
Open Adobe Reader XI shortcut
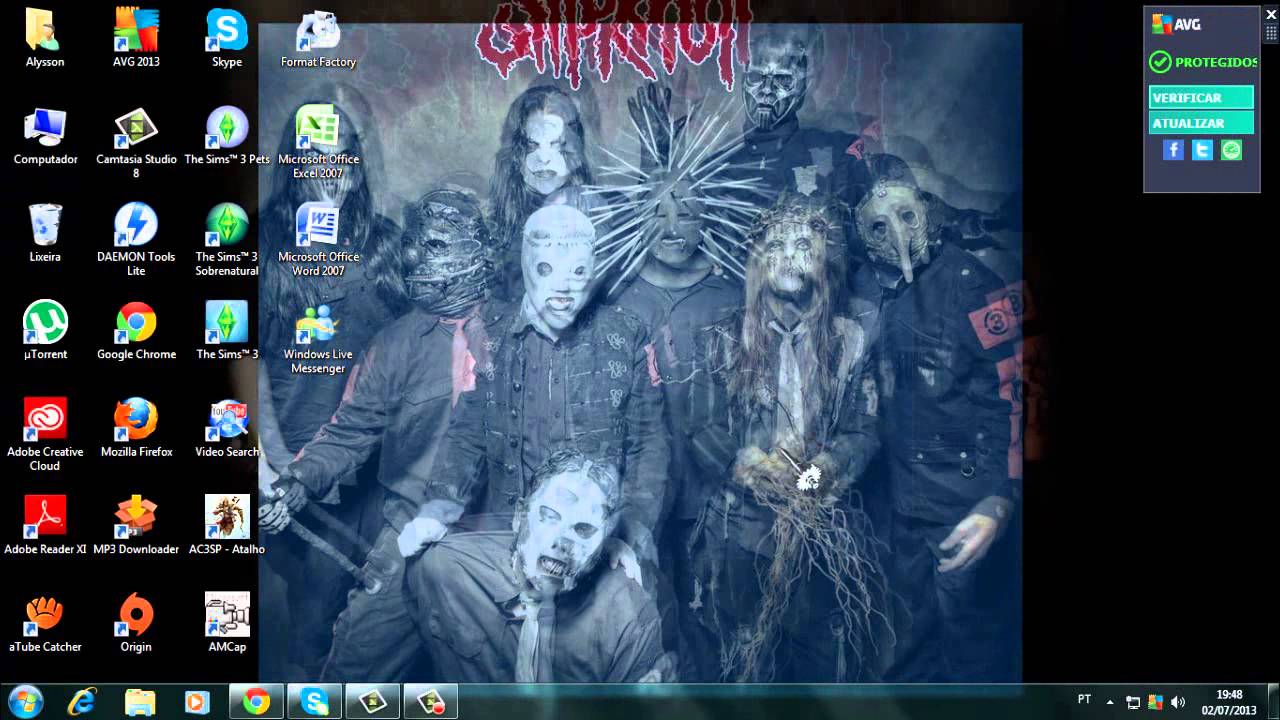coord(45,526)
